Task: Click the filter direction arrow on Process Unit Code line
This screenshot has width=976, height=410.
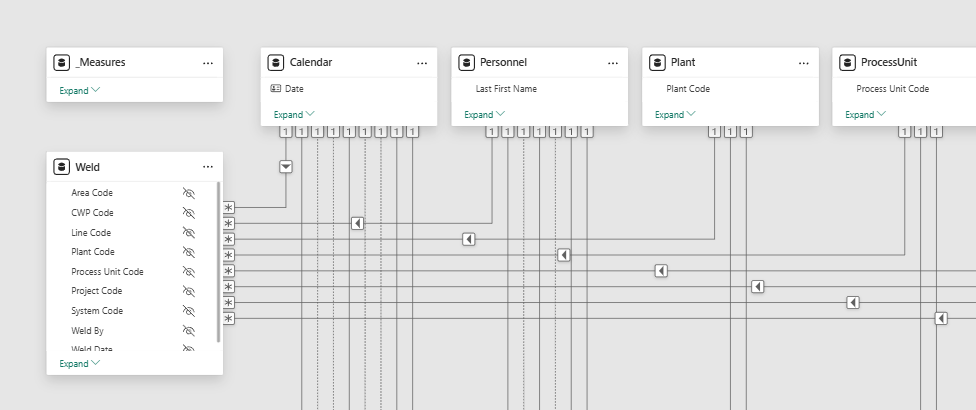Action: pos(661,271)
